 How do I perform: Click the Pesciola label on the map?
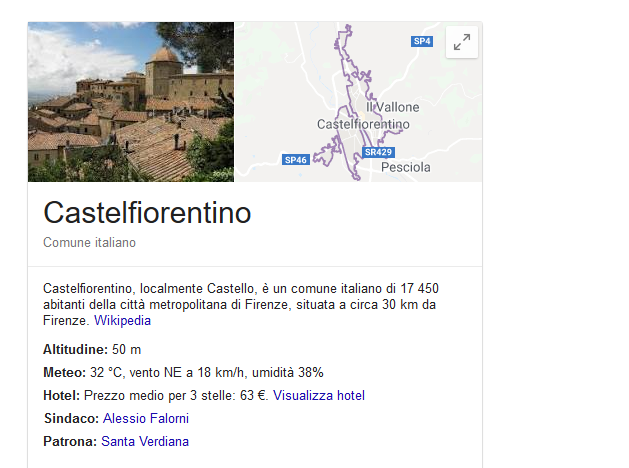(x=406, y=167)
